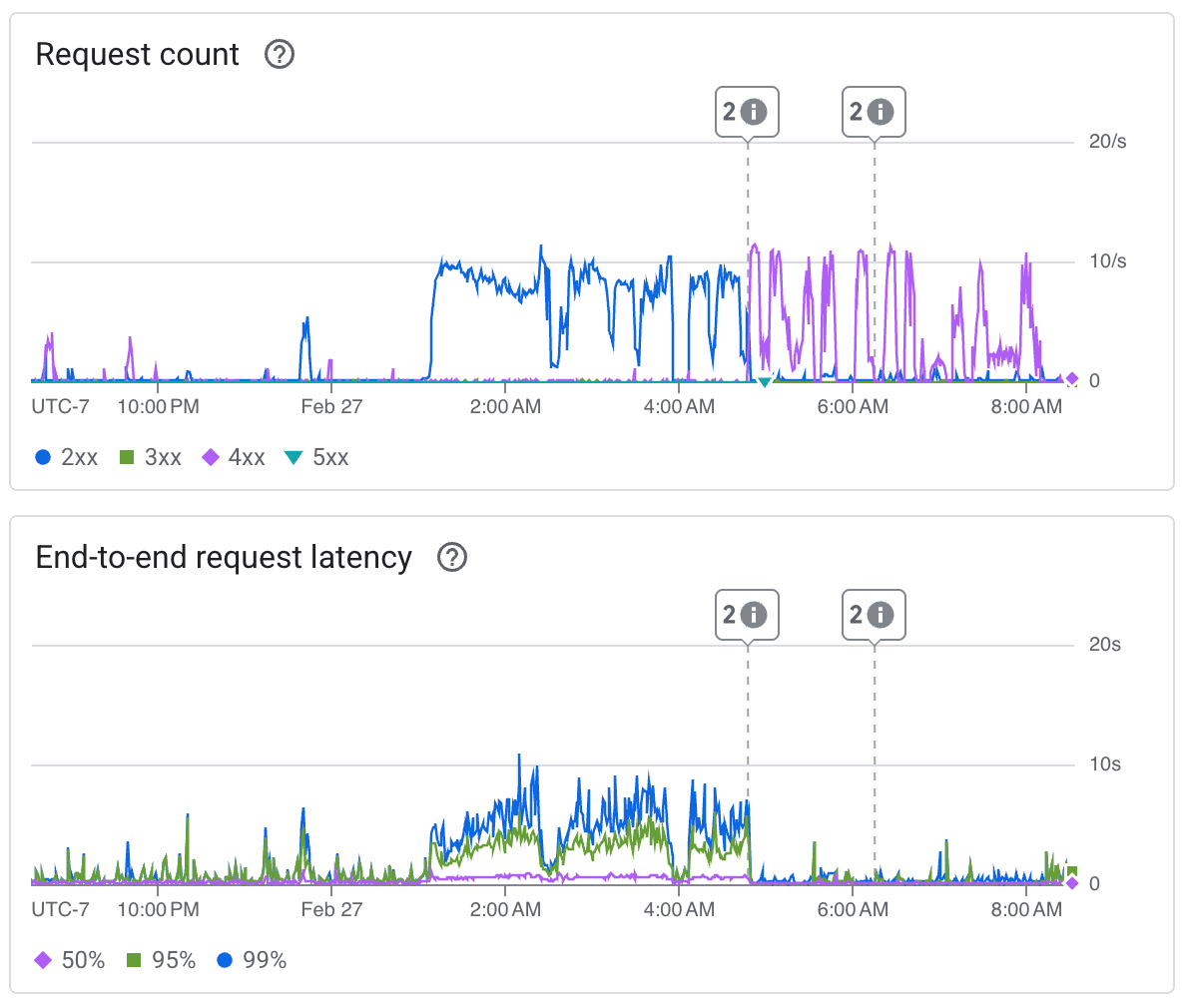1186x1008 pixels.
Task: Click the second '2' annotation info badge on Request count
Action: tap(874, 112)
